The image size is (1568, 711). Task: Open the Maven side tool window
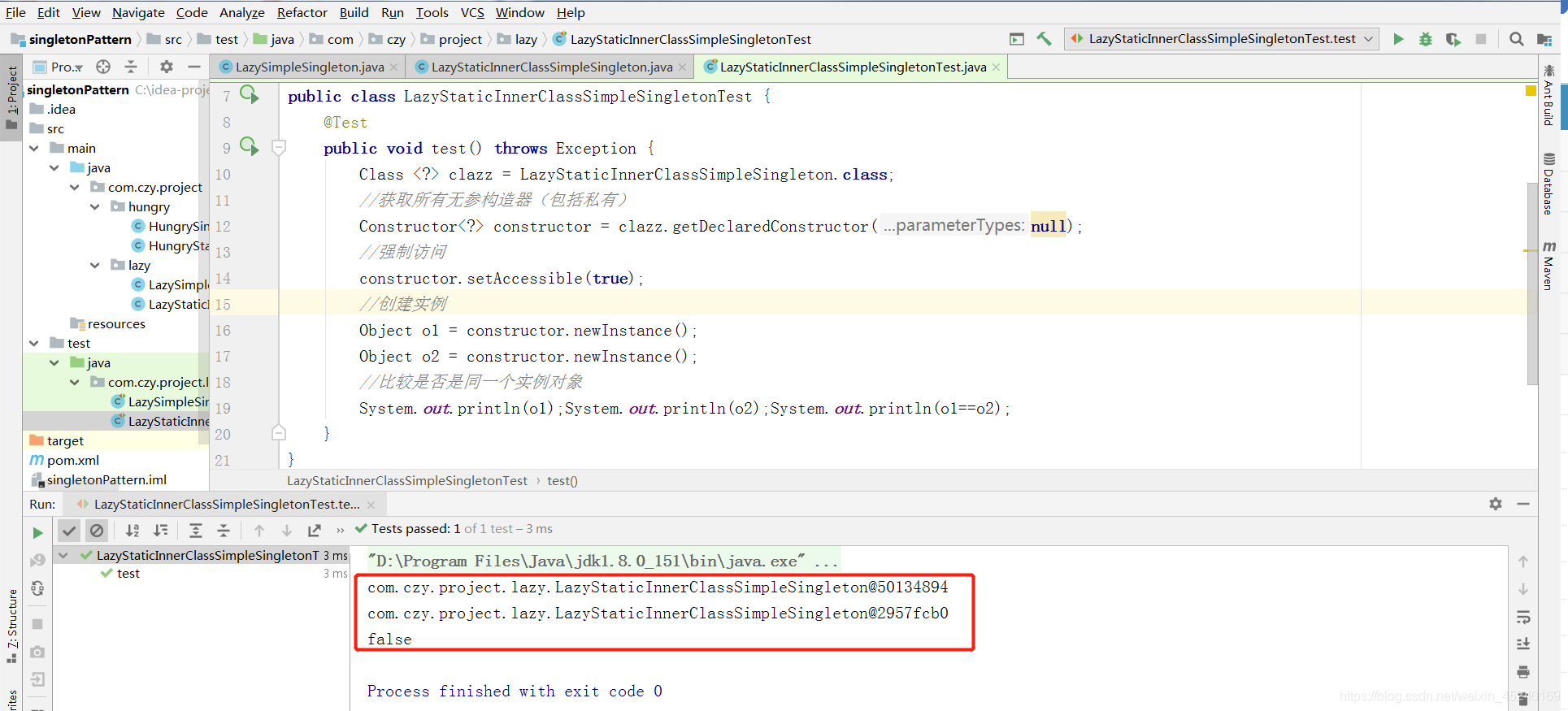tap(1548, 266)
